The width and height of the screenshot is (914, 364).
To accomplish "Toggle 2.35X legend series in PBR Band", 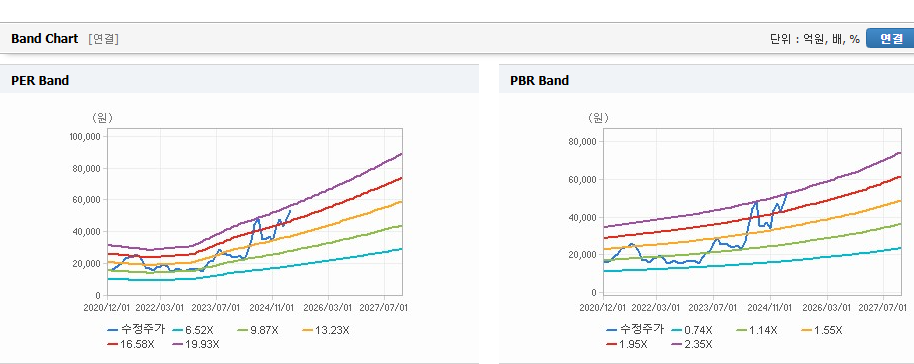I will click(x=692, y=344).
